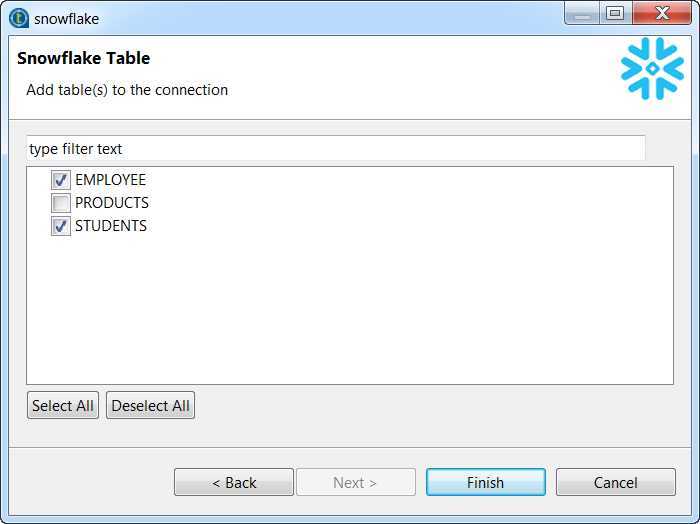Select the EMPLOYEE table row label
700x524 pixels.
[x=110, y=180]
